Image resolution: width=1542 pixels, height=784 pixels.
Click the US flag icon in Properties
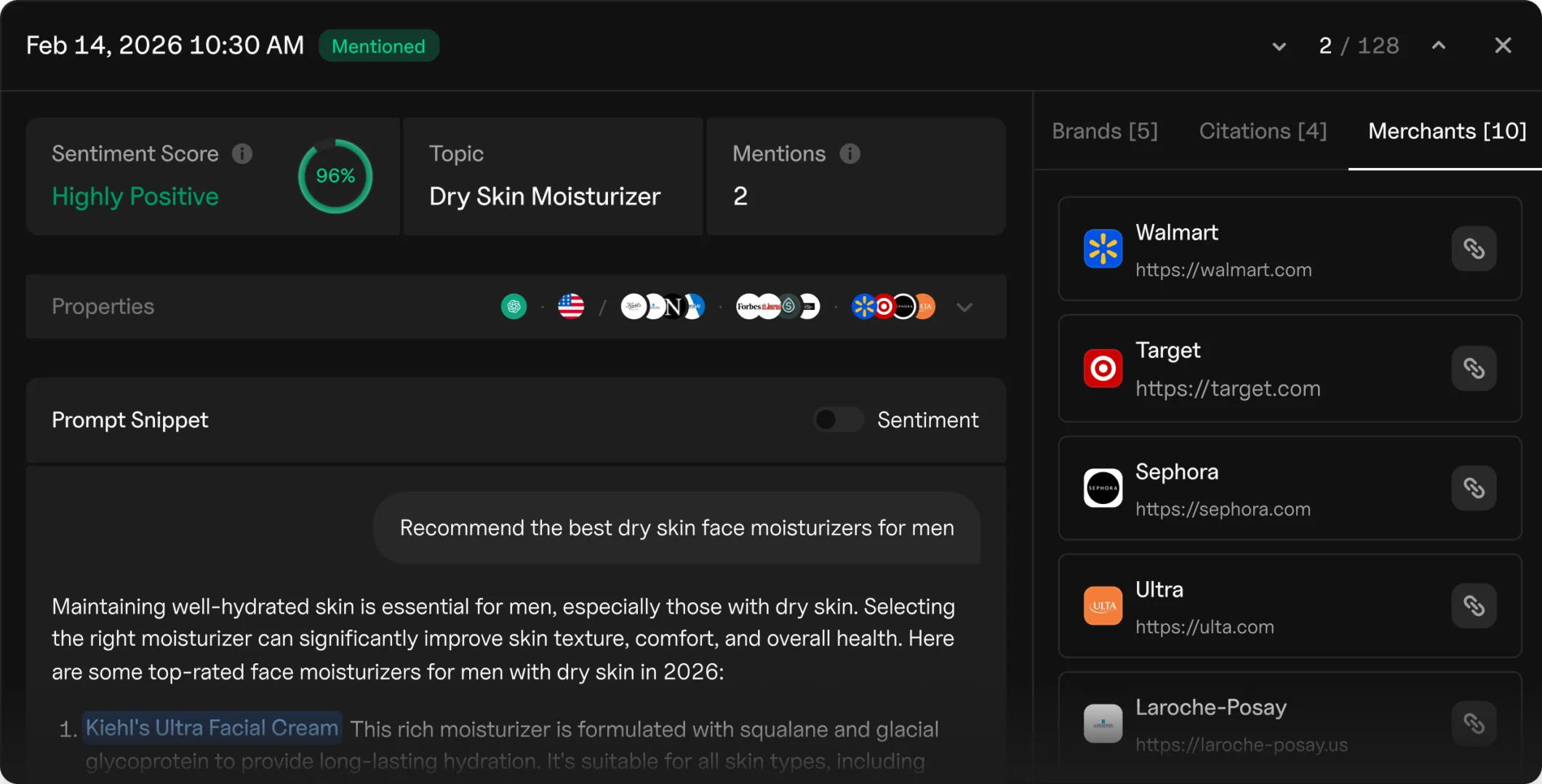[571, 307]
